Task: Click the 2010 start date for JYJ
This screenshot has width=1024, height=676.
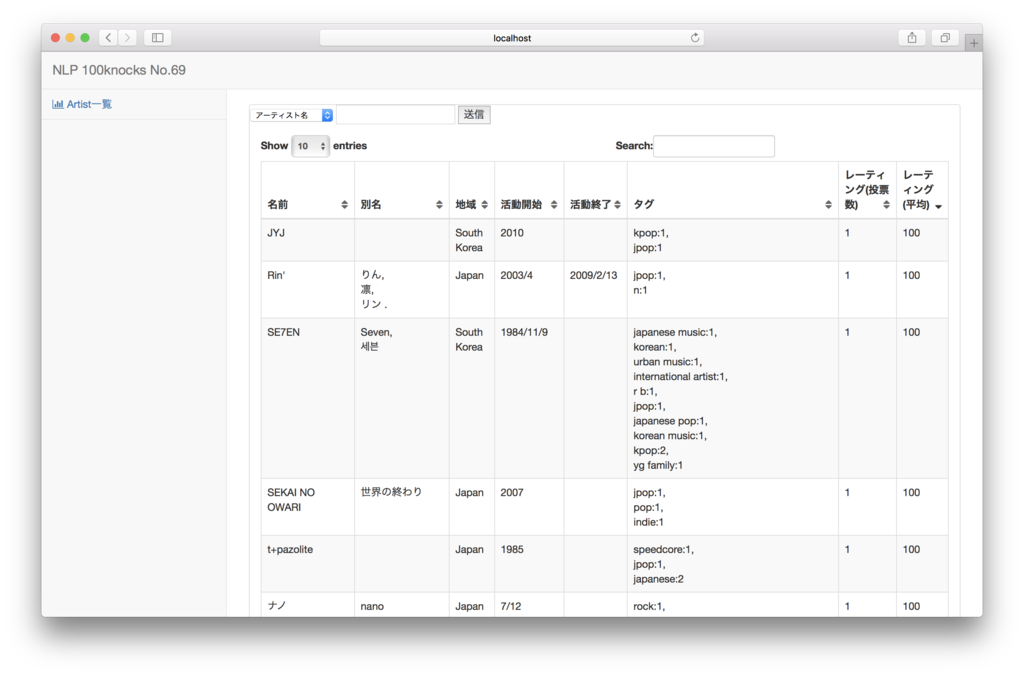Action: (529, 240)
